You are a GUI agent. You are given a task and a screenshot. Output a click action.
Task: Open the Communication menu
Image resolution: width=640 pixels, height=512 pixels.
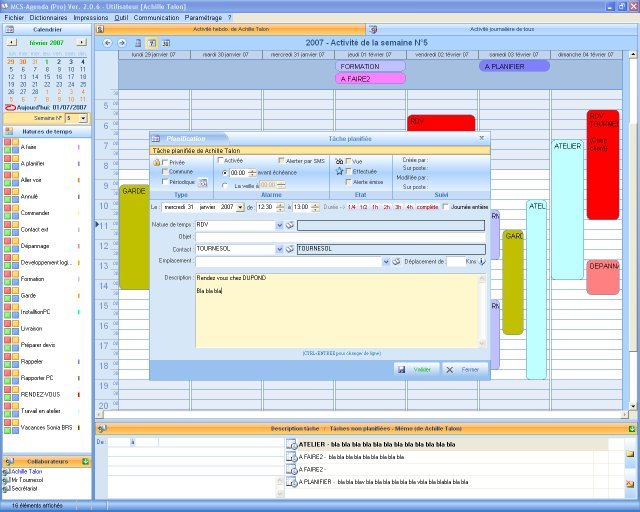[156, 18]
